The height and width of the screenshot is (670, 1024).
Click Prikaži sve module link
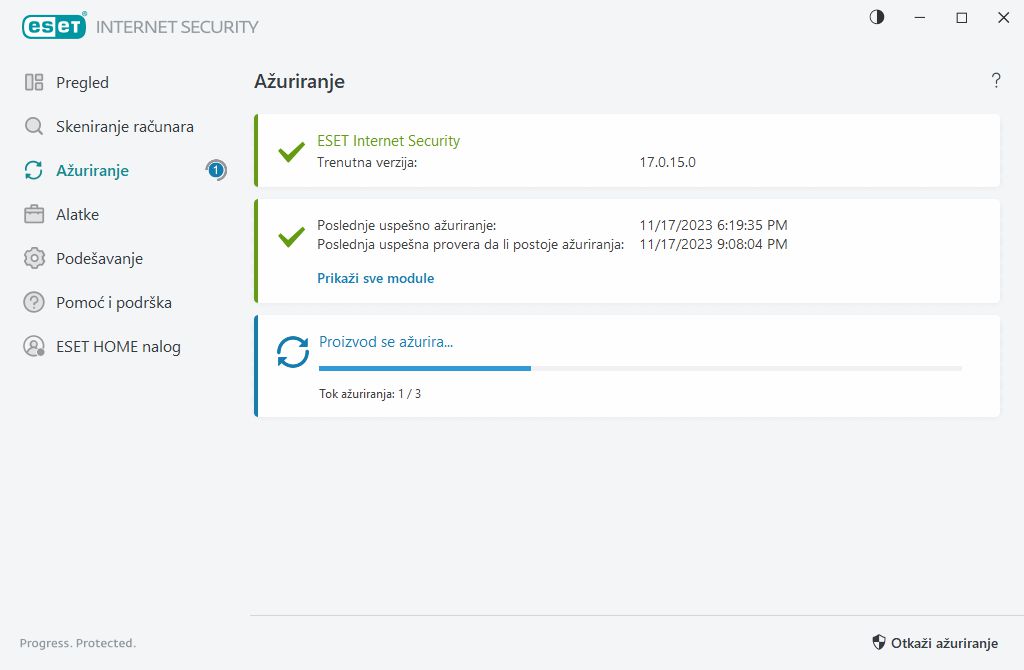(375, 278)
